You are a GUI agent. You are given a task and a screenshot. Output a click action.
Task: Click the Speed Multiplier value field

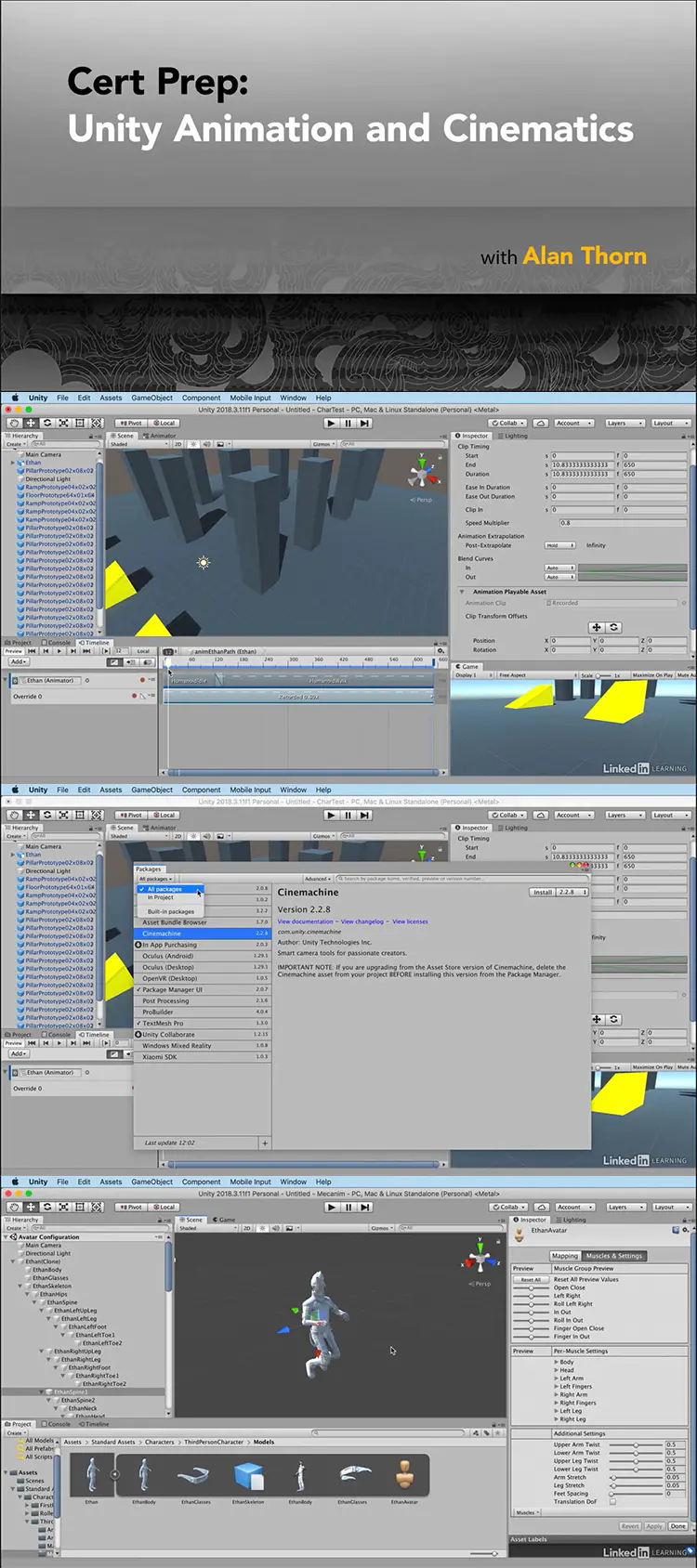point(622,522)
